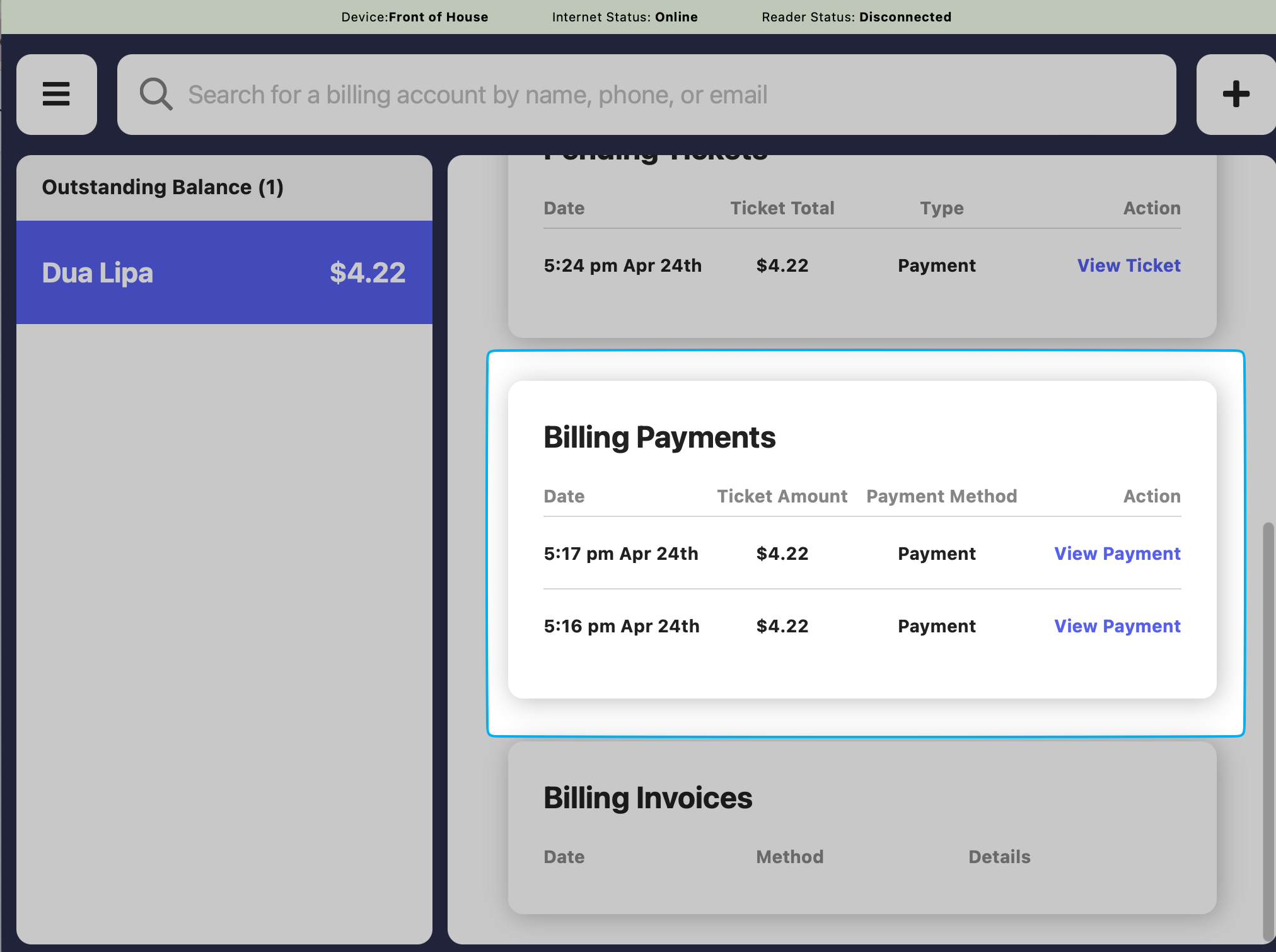Viewport: 1276px width, 952px height.
Task: Click the Billing Invoices heading
Action: [647, 798]
